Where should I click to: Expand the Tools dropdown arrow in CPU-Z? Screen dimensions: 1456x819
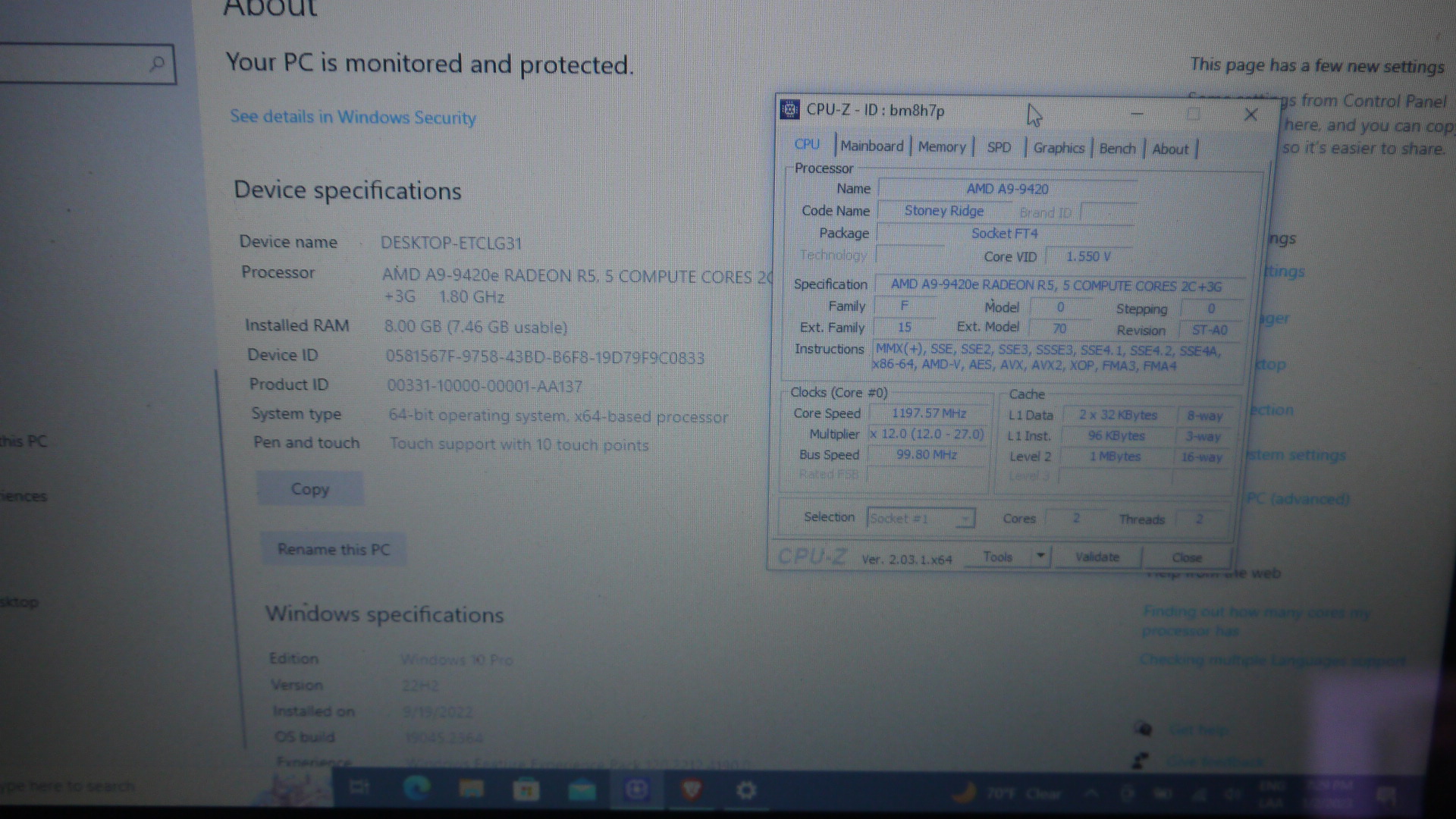pyautogui.click(x=1041, y=557)
